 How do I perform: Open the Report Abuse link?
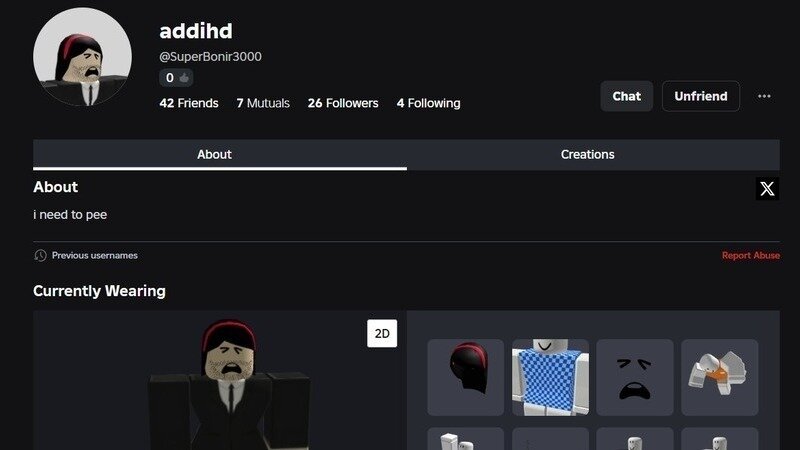click(x=751, y=255)
